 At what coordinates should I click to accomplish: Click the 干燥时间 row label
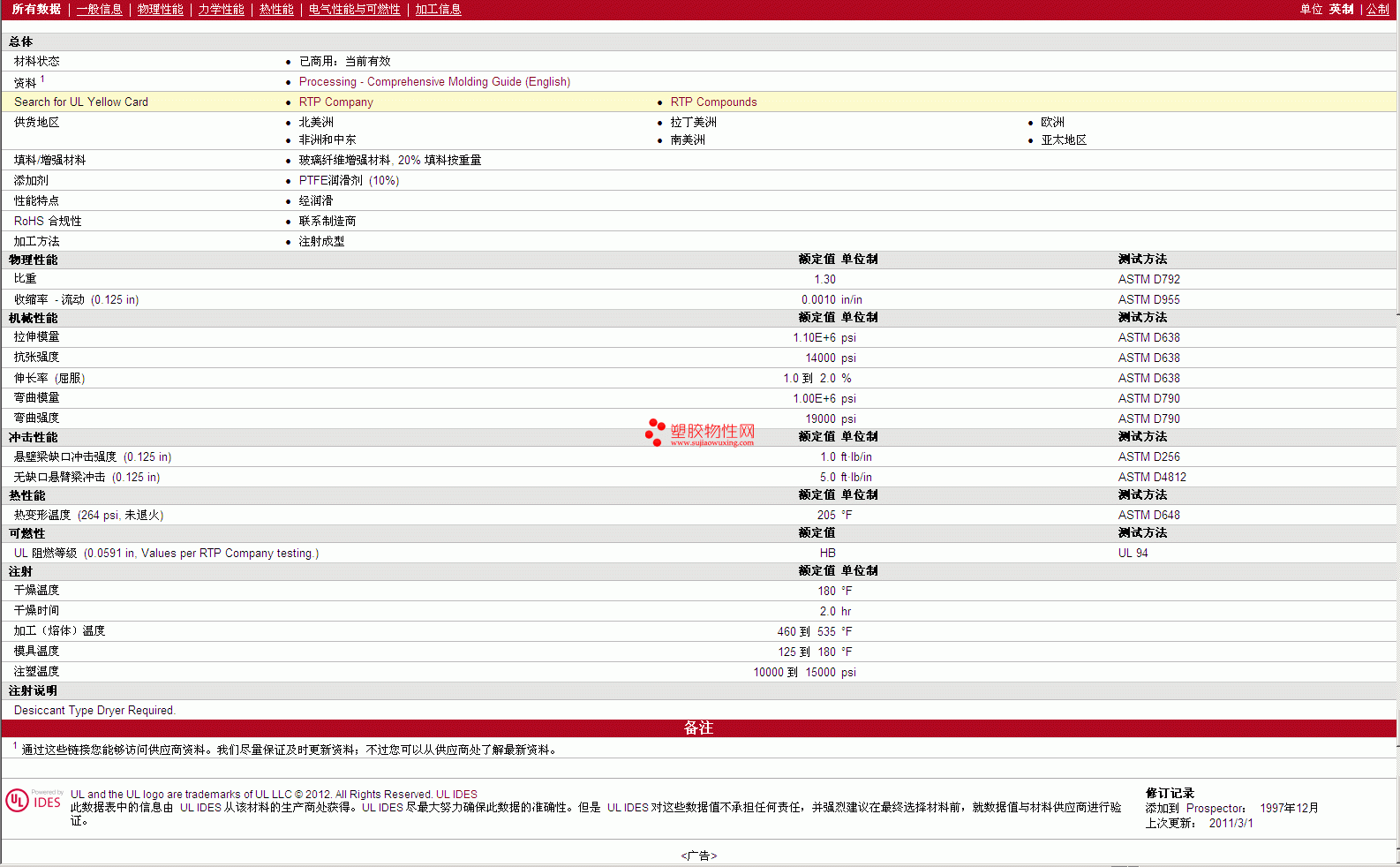36,610
